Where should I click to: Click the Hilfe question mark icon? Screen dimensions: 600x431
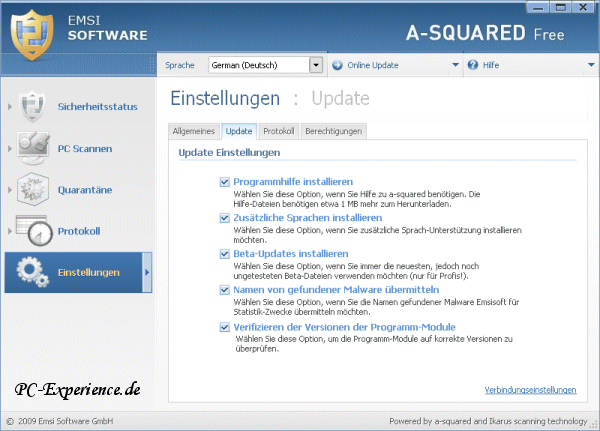point(474,65)
